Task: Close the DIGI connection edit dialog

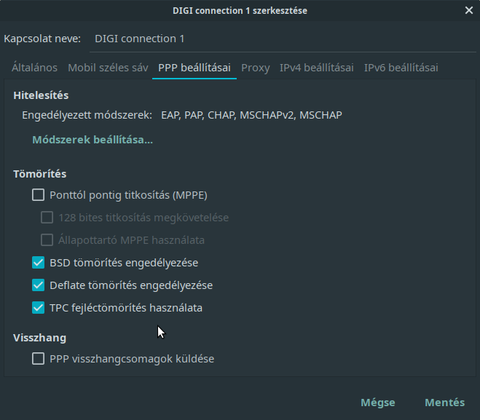Action: [469, 11]
